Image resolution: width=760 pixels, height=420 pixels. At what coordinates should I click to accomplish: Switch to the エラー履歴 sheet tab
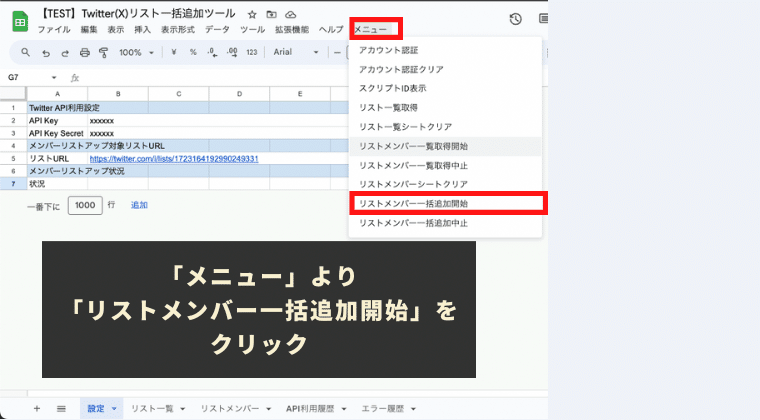tap(382, 409)
